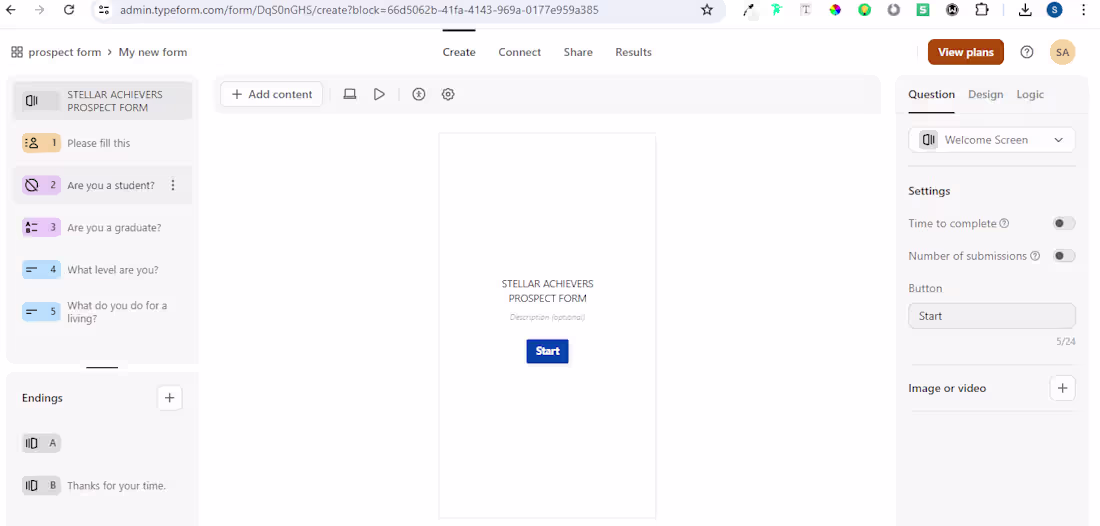The height and width of the screenshot is (526, 1100).
Task: Select ending B icon
Action: coord(41,485)
